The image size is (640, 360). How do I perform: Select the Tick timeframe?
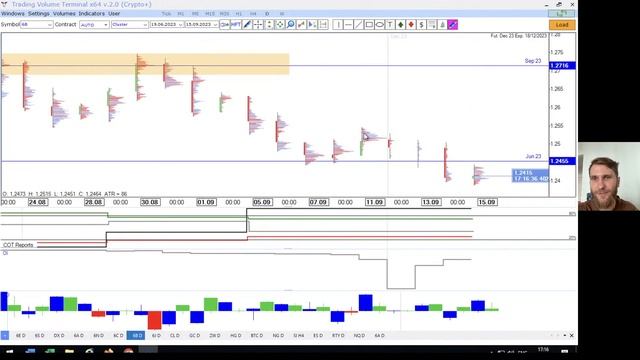[166, 14]
